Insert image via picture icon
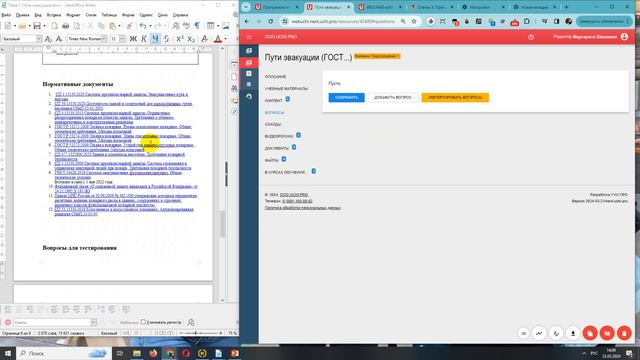Image resolution: width=640 pixels, height=360 pixels. 226,26
